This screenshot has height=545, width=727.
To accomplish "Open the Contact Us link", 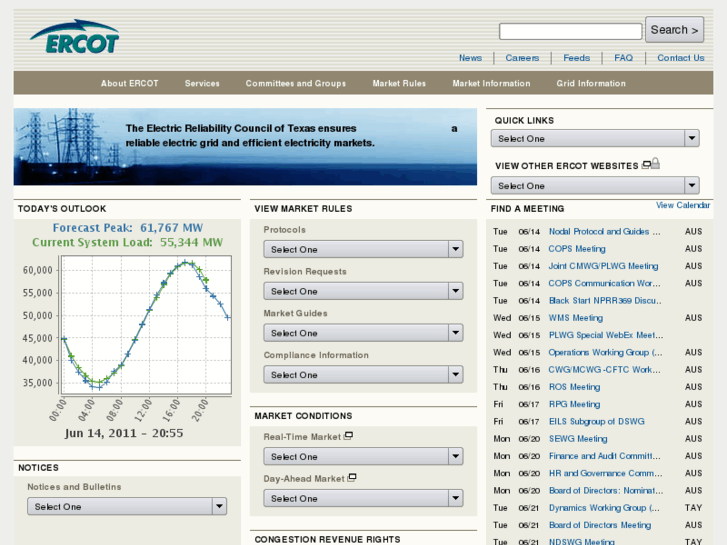I will click(x=681, y=58).
